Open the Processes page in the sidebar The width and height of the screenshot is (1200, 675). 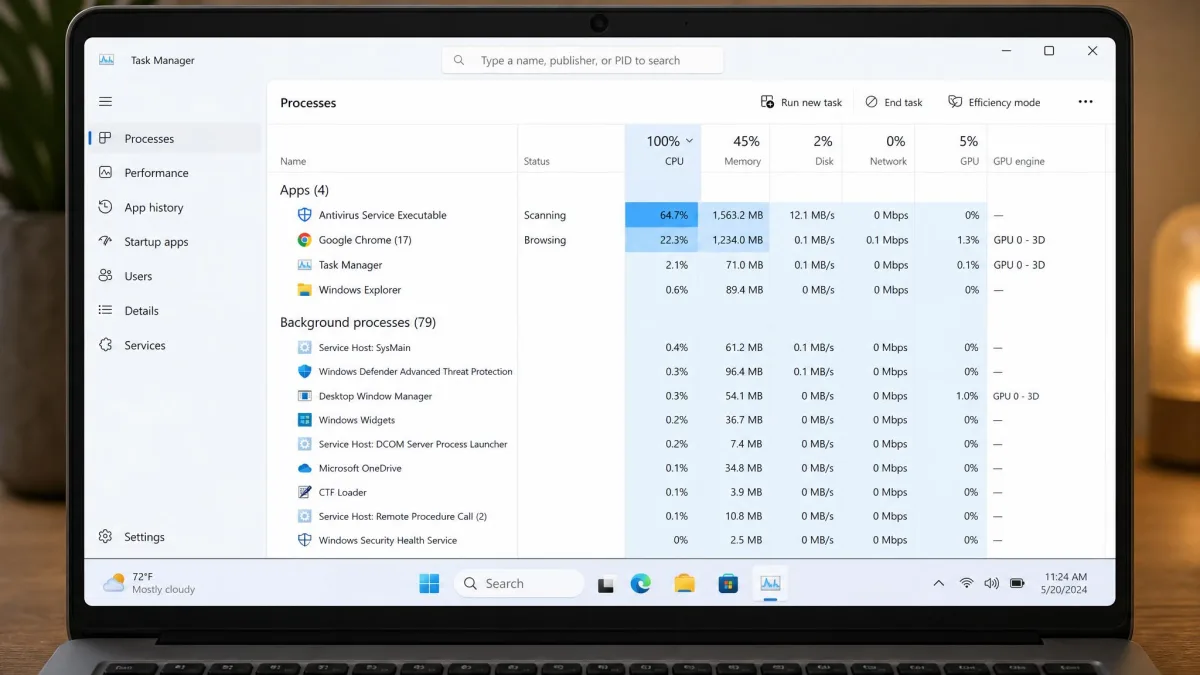coord(174,139)
